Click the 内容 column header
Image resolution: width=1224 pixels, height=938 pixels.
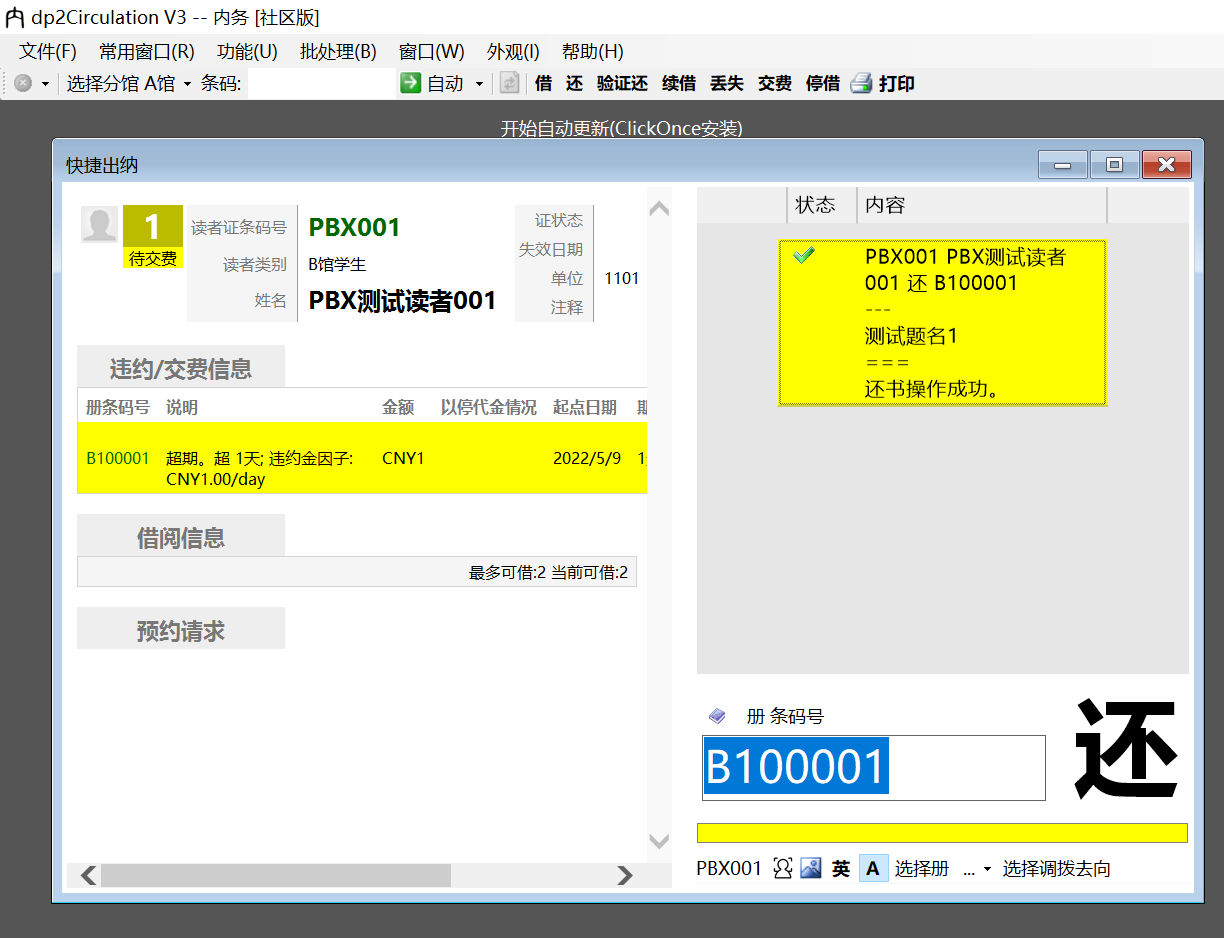click(982, 205)
